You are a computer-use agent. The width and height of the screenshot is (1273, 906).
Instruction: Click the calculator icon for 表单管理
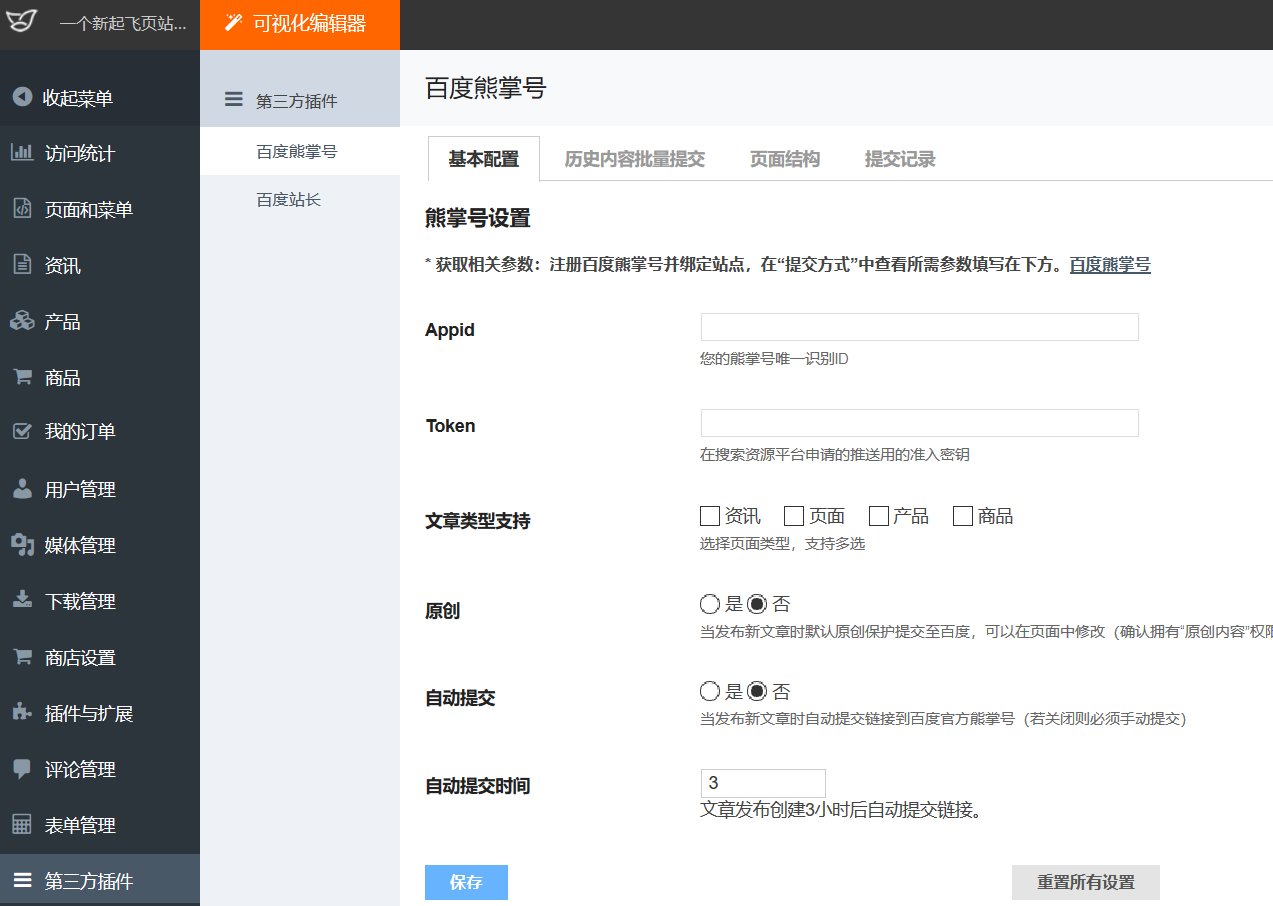[x=21, y=825]
